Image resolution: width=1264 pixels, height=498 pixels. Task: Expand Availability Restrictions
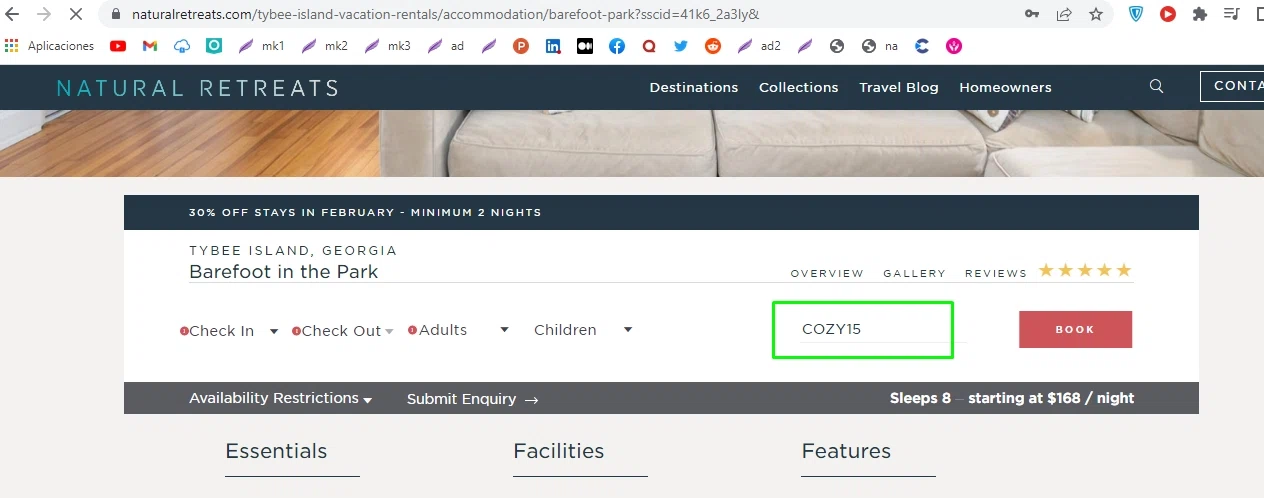click(x=281, y=398)
